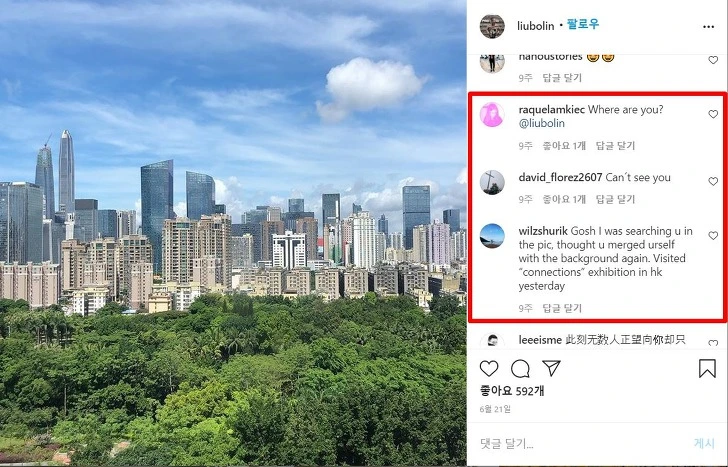The height and width of the screenshot is (467, 728).
Task: Open wilzshurik's profile avatar
Action: click(x=492, y=236)
